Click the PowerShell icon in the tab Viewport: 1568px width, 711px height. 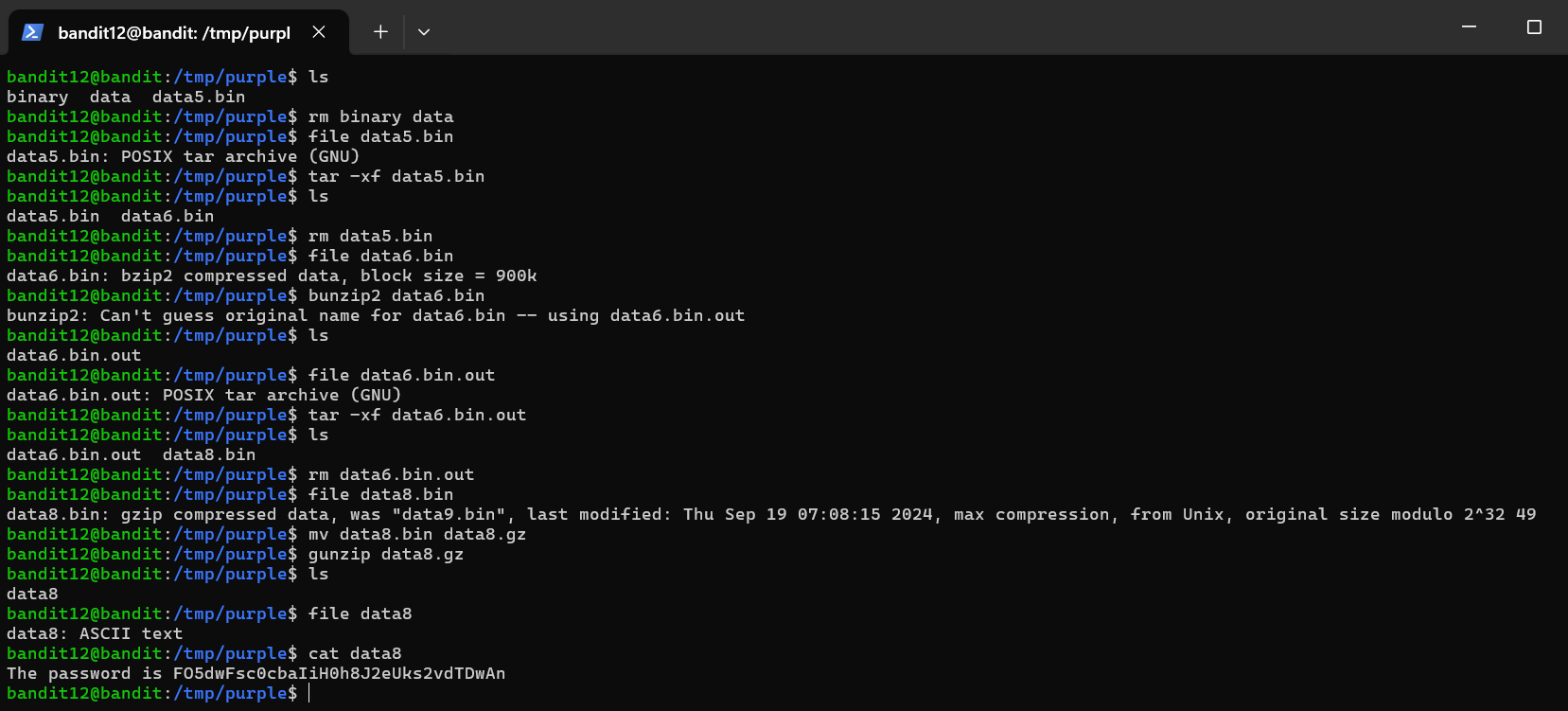(x=32, y=32)
